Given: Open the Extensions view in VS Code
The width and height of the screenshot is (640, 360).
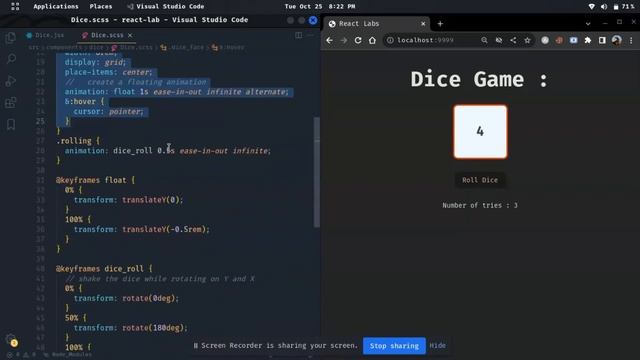Looking at the screenshot, I should tap(11, 102).
